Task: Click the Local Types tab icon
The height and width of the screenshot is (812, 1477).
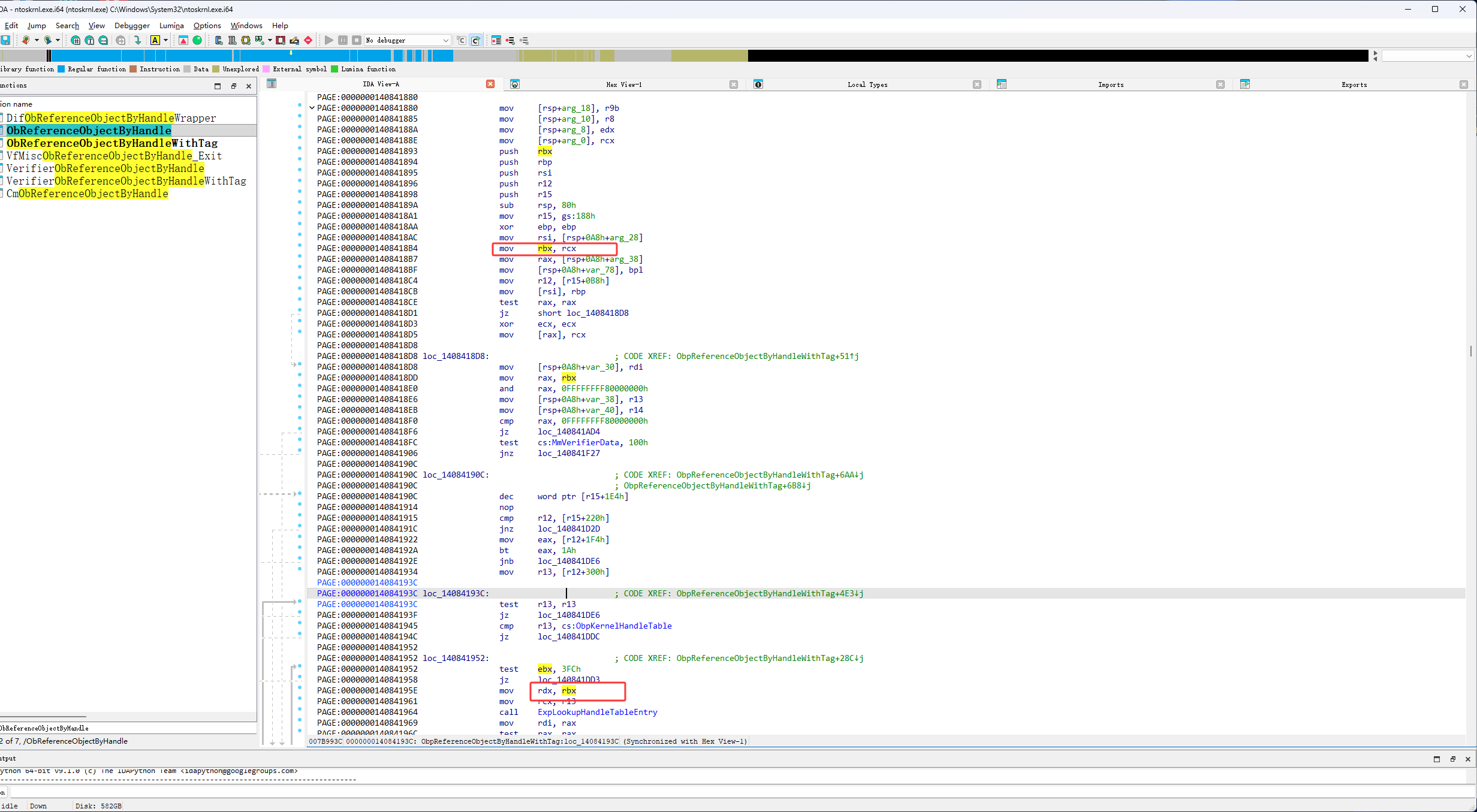Action: [758, 84]
